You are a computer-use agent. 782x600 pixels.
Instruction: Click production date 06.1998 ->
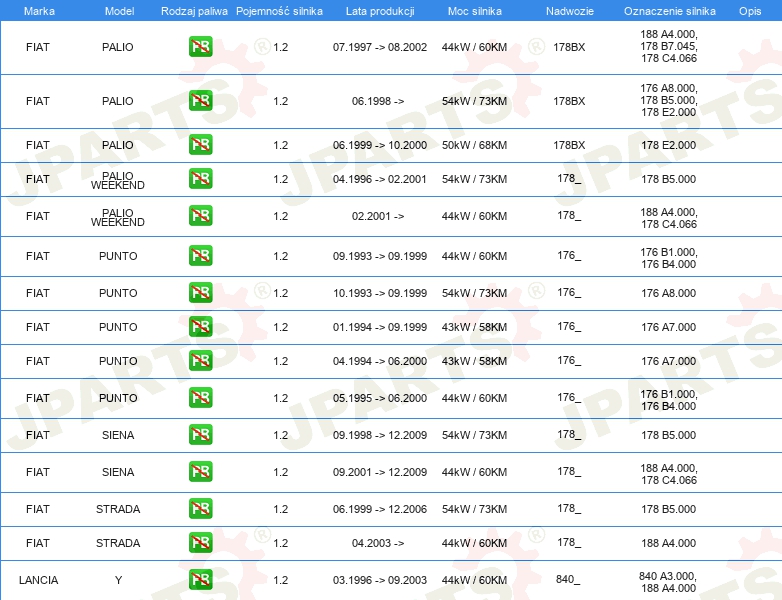coord(378,101)
